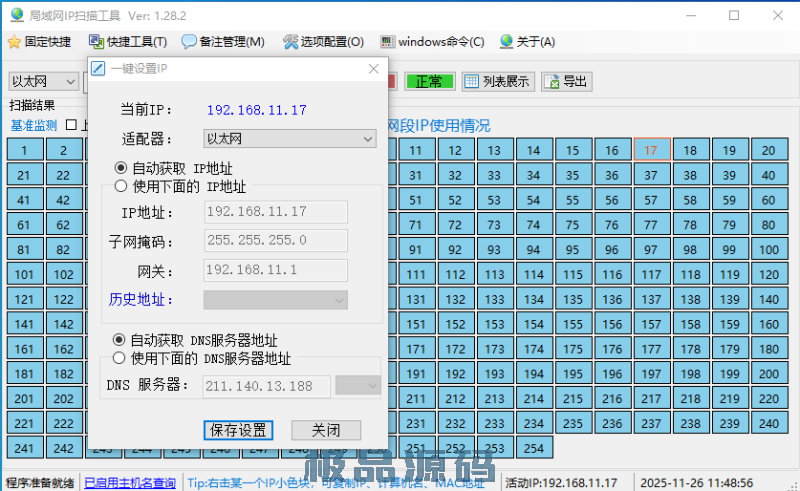The height and width of the screenshot is (491, 800).
Task: Click the 选项配置 wrench icon
Action: pyautogui.click(x=290, y=42)
